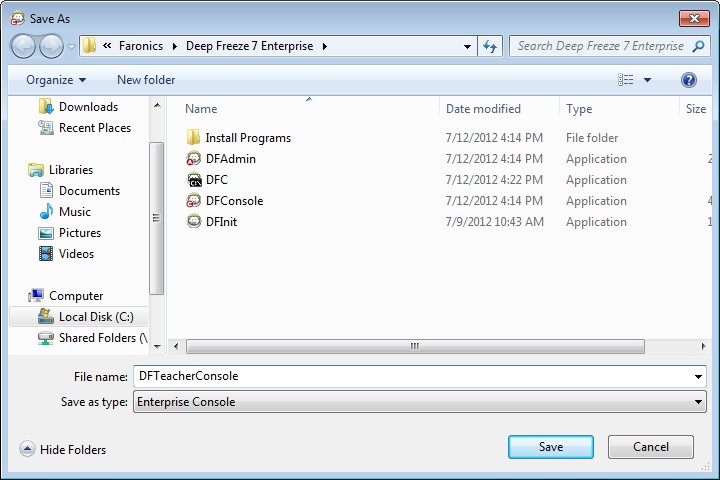The image size is (720, 480).
Task: Select Computer in navigation pane
Action: point(76,296)
